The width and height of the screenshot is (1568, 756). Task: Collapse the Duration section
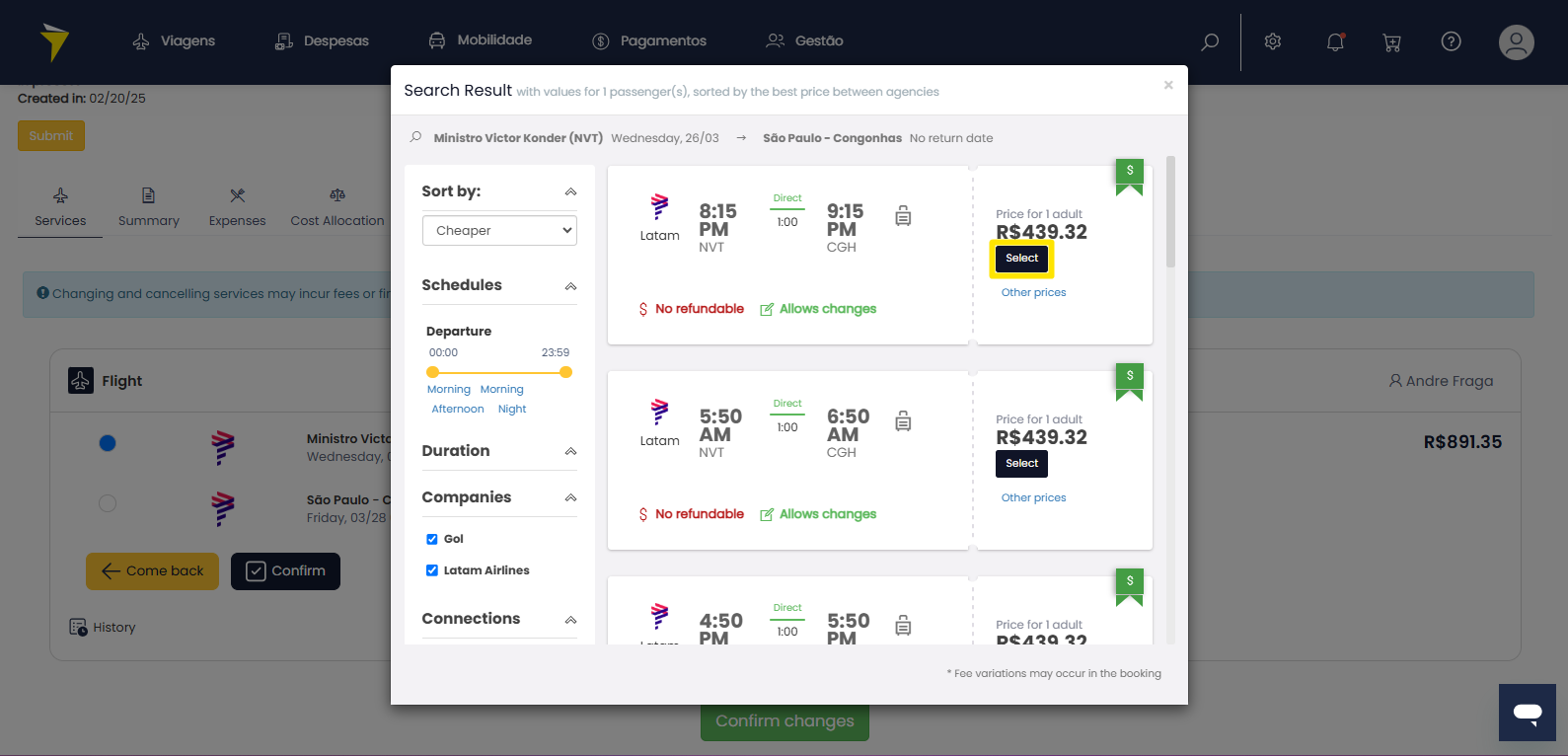point(570,451)
